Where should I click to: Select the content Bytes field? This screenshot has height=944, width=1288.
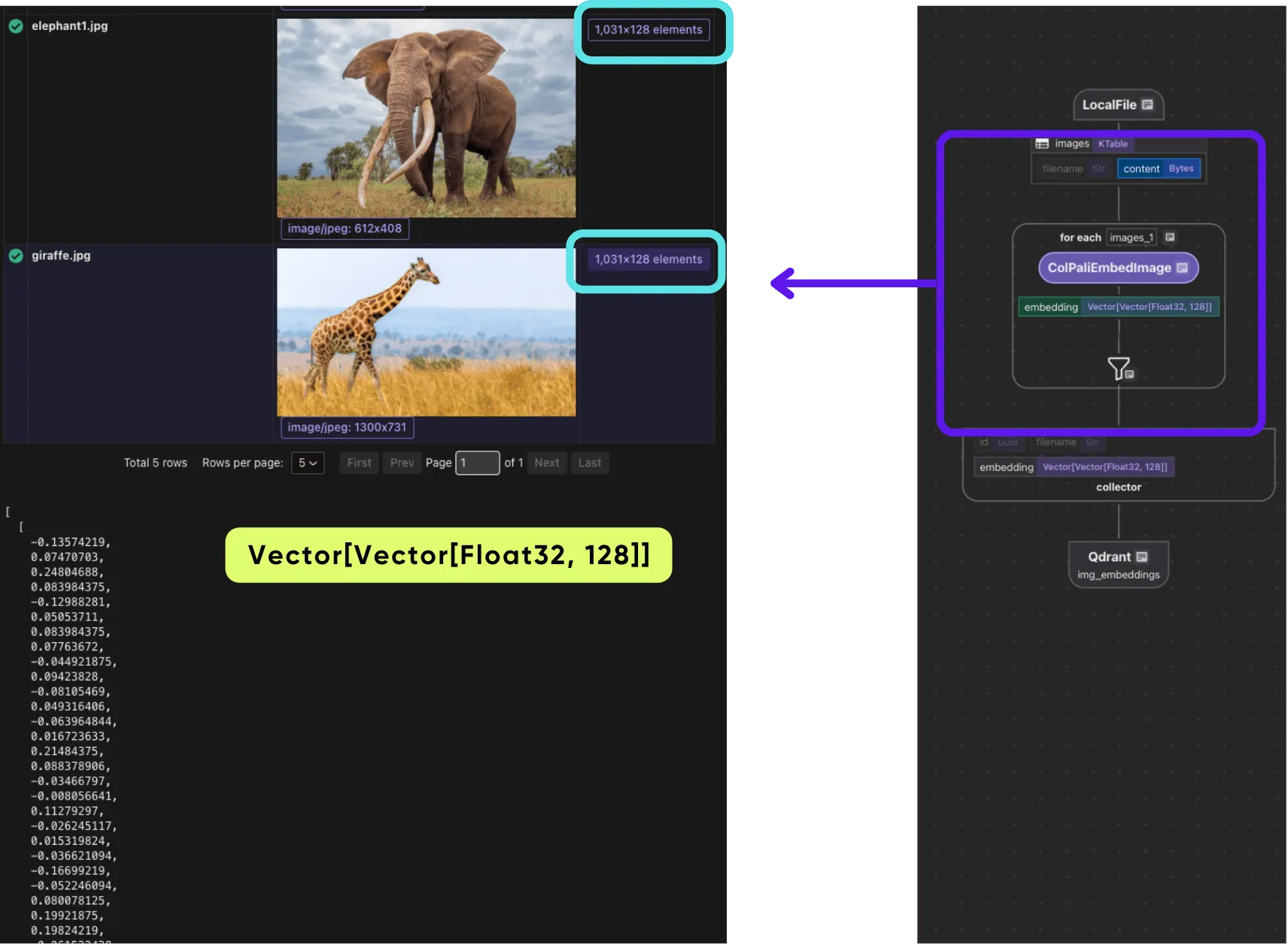click(1159, 168)
